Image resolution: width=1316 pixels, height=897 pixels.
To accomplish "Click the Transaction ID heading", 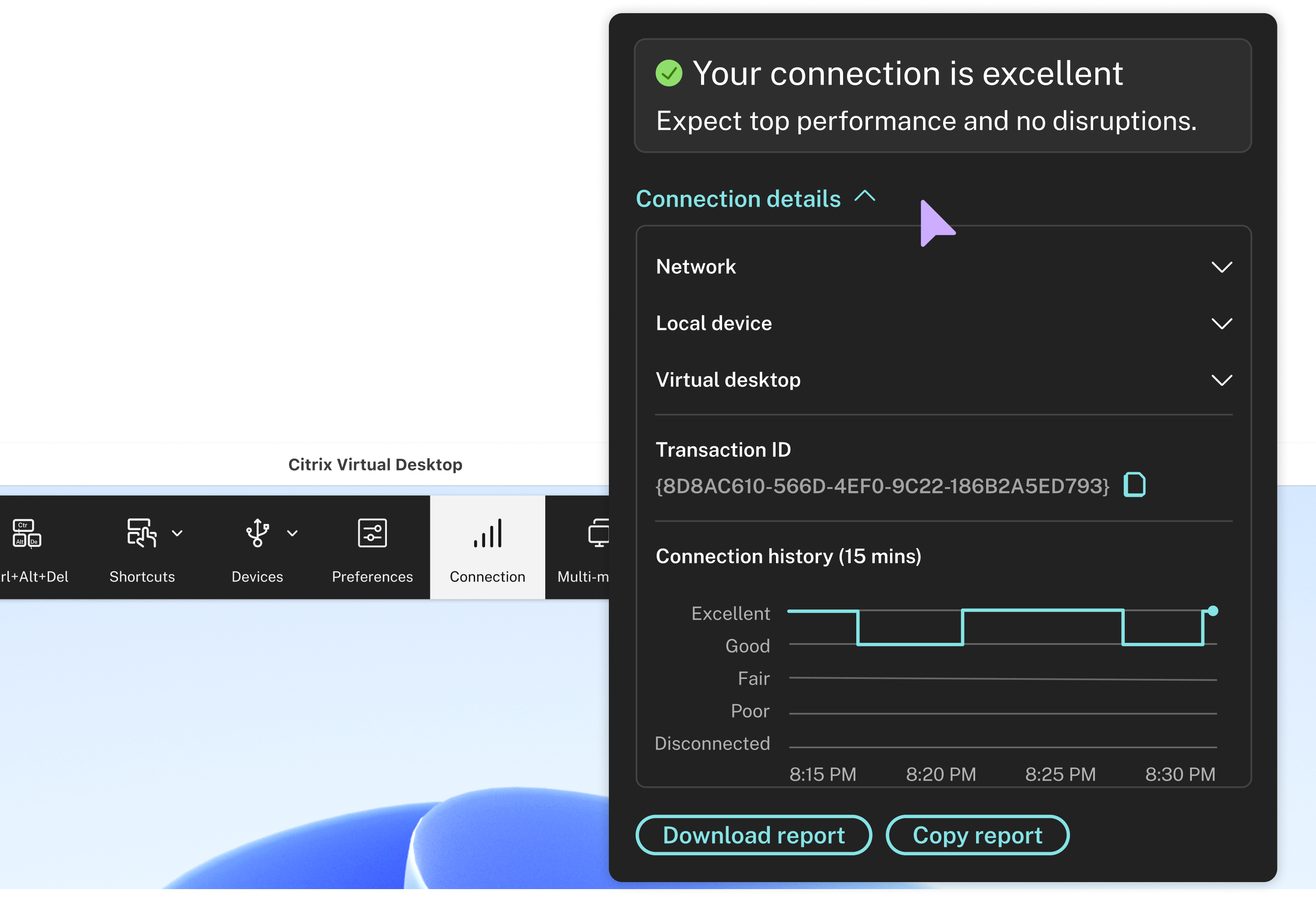I will (x=723, y=450).
